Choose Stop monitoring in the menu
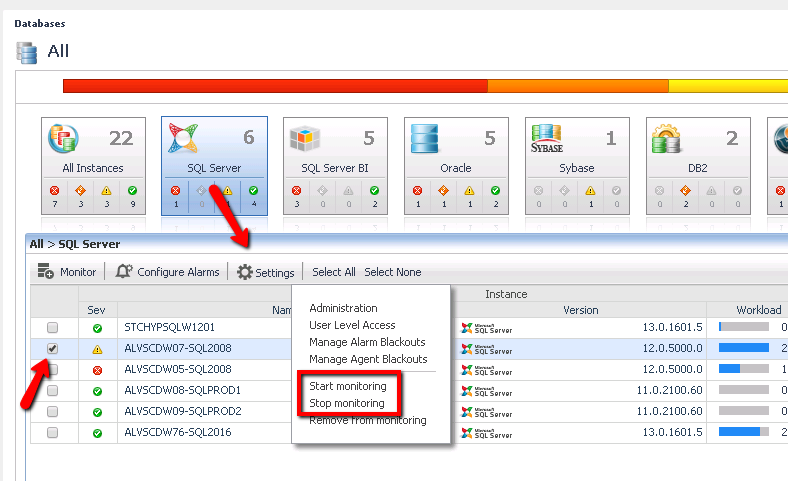The image size is (788, 481). point(347,403)
